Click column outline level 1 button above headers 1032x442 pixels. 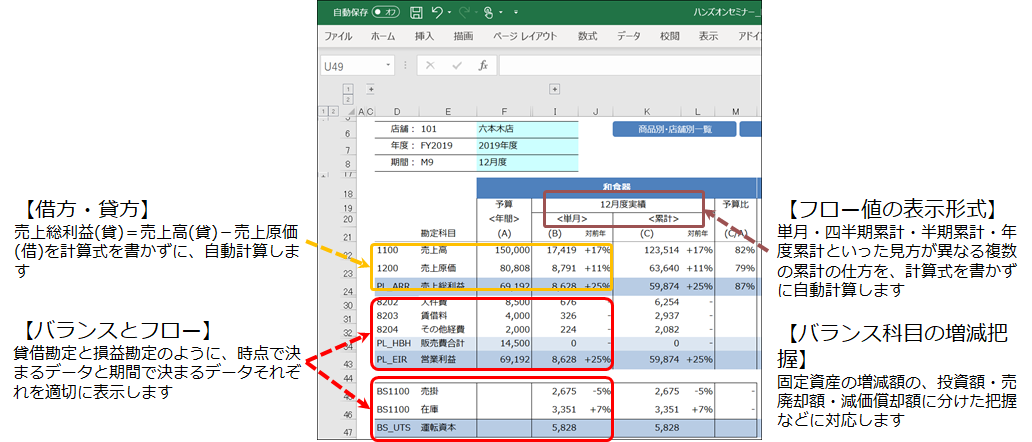pyautogui.click(x=348, y=89)
